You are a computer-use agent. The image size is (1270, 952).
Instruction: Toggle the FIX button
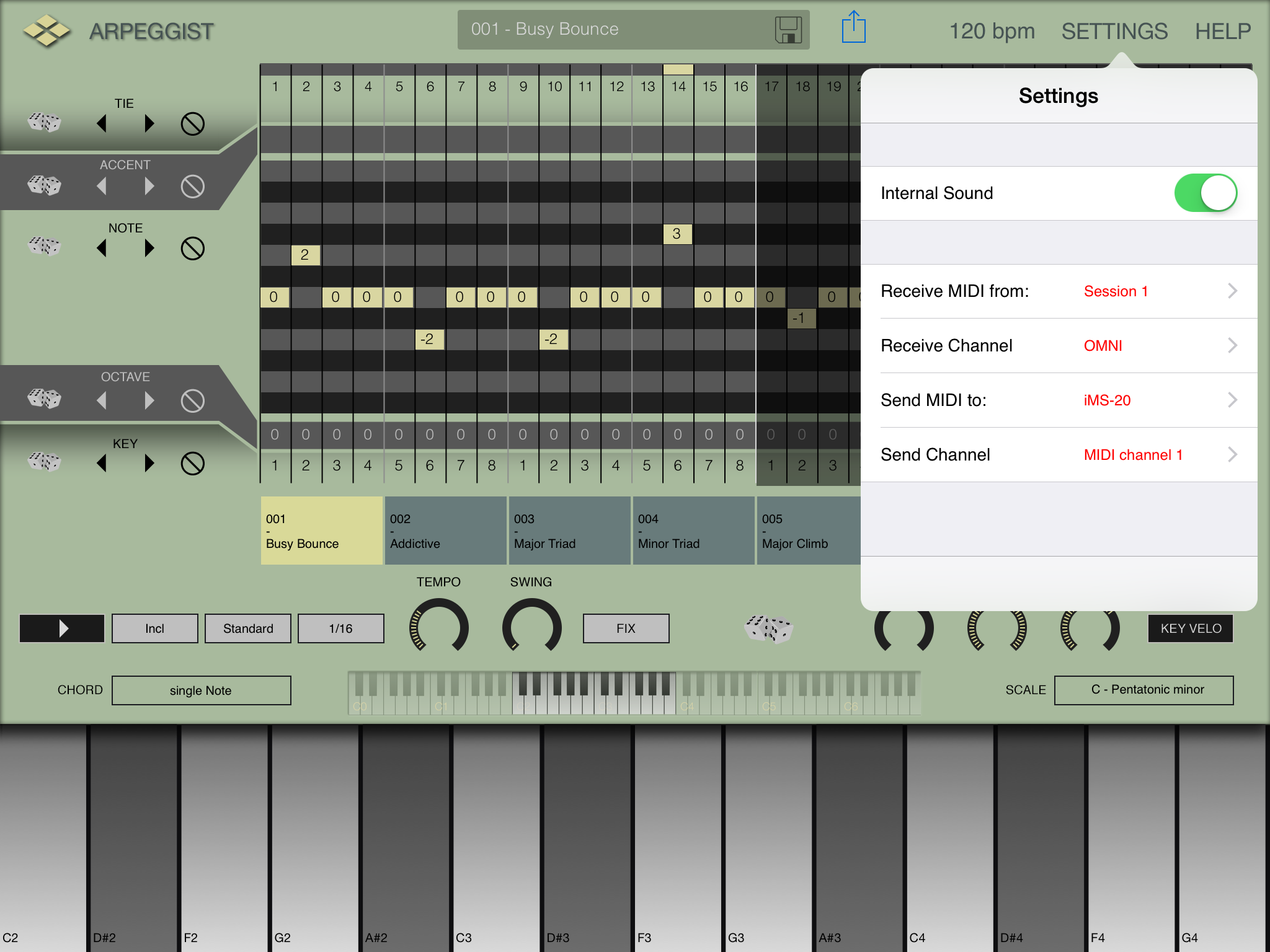click(x=626, y=628)
